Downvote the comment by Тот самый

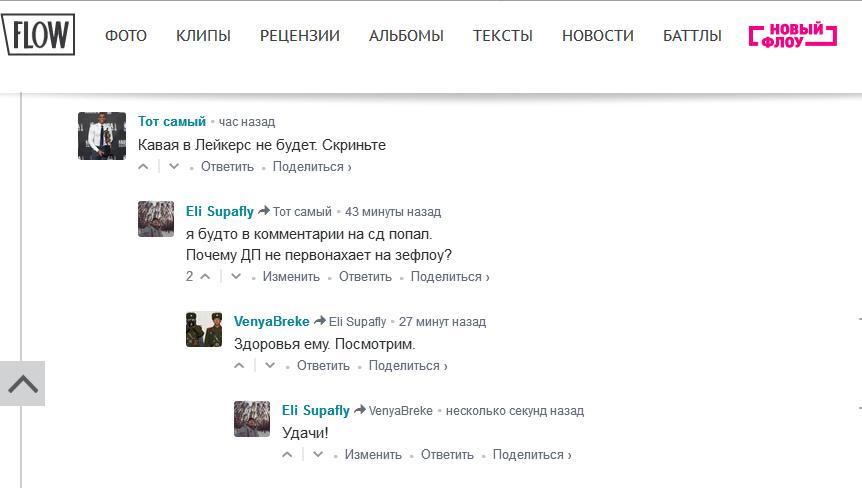pyautogui.click(x=174, y=167)
